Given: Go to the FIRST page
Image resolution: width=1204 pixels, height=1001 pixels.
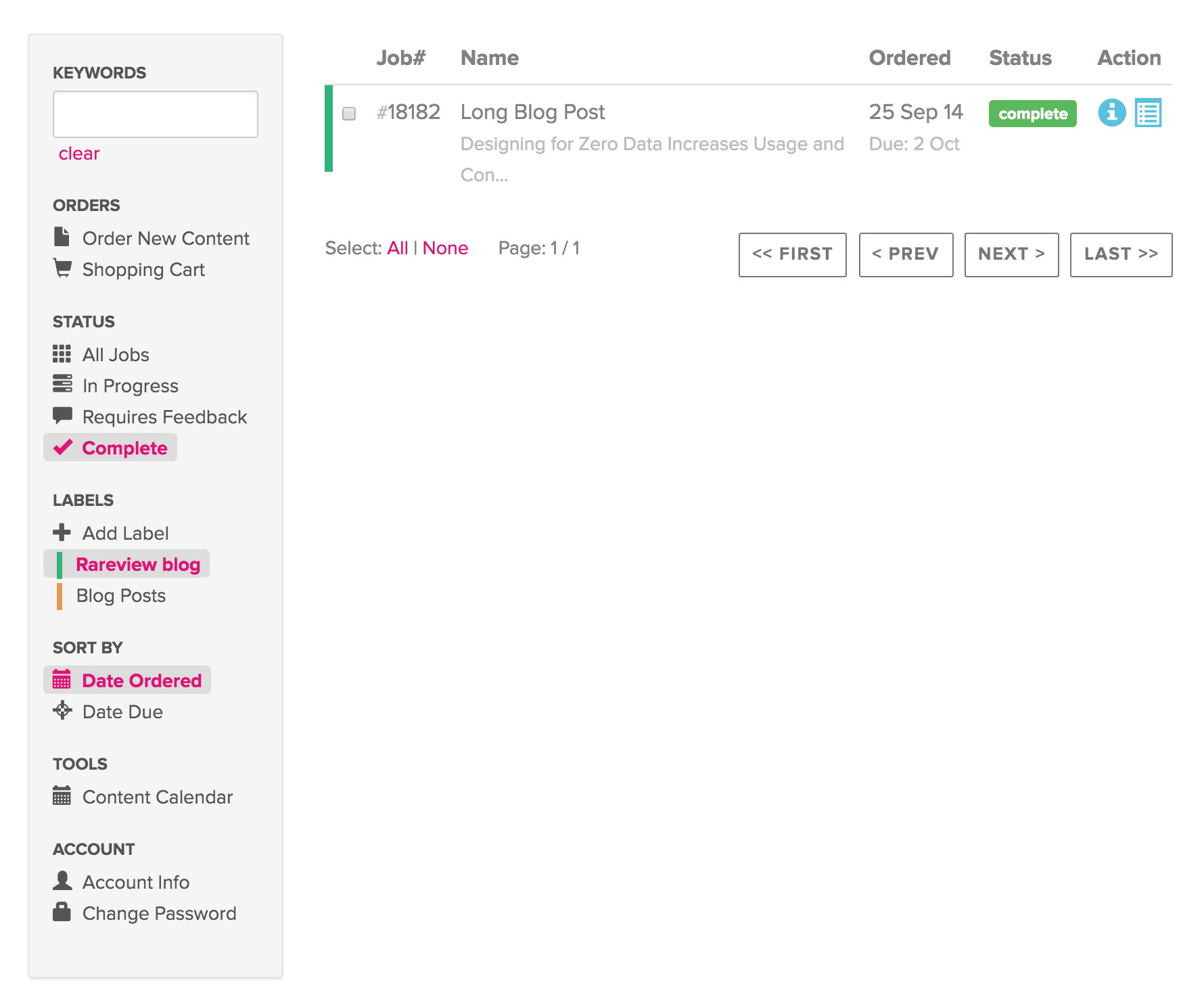Looking at the screenshot, I should tap(793, 254).
